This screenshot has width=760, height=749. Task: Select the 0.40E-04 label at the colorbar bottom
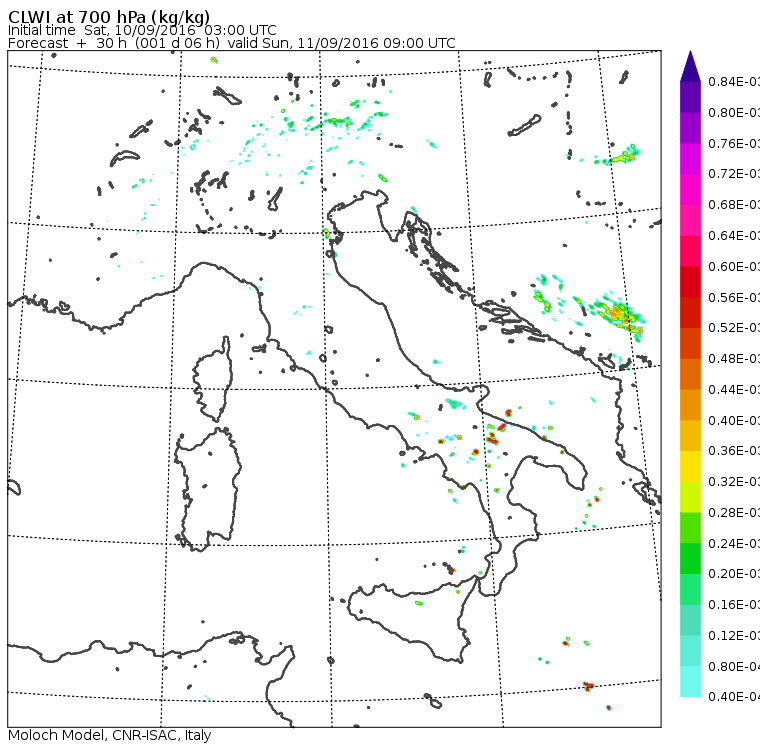point(734,697)
